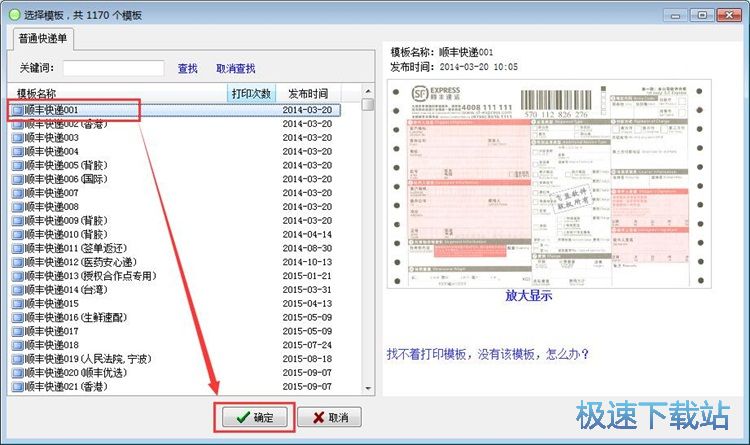
Task: Click the template icon beside 顺丰快递017
Action: pyautogui.click(x=18, y=332)
